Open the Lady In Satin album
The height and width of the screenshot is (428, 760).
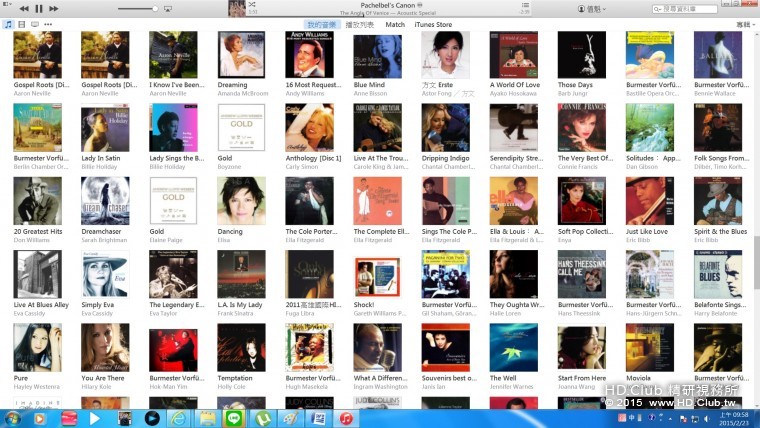[x=105, y=128]
